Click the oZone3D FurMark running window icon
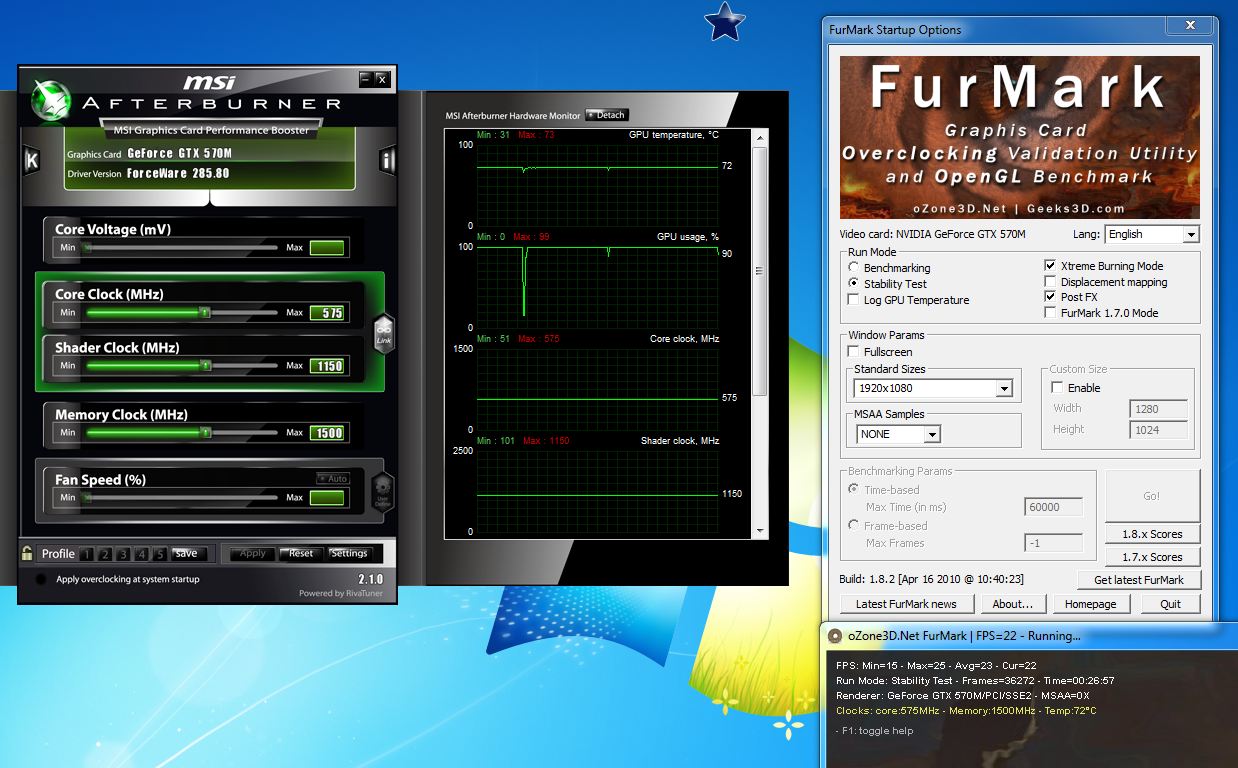 [834, 636]
